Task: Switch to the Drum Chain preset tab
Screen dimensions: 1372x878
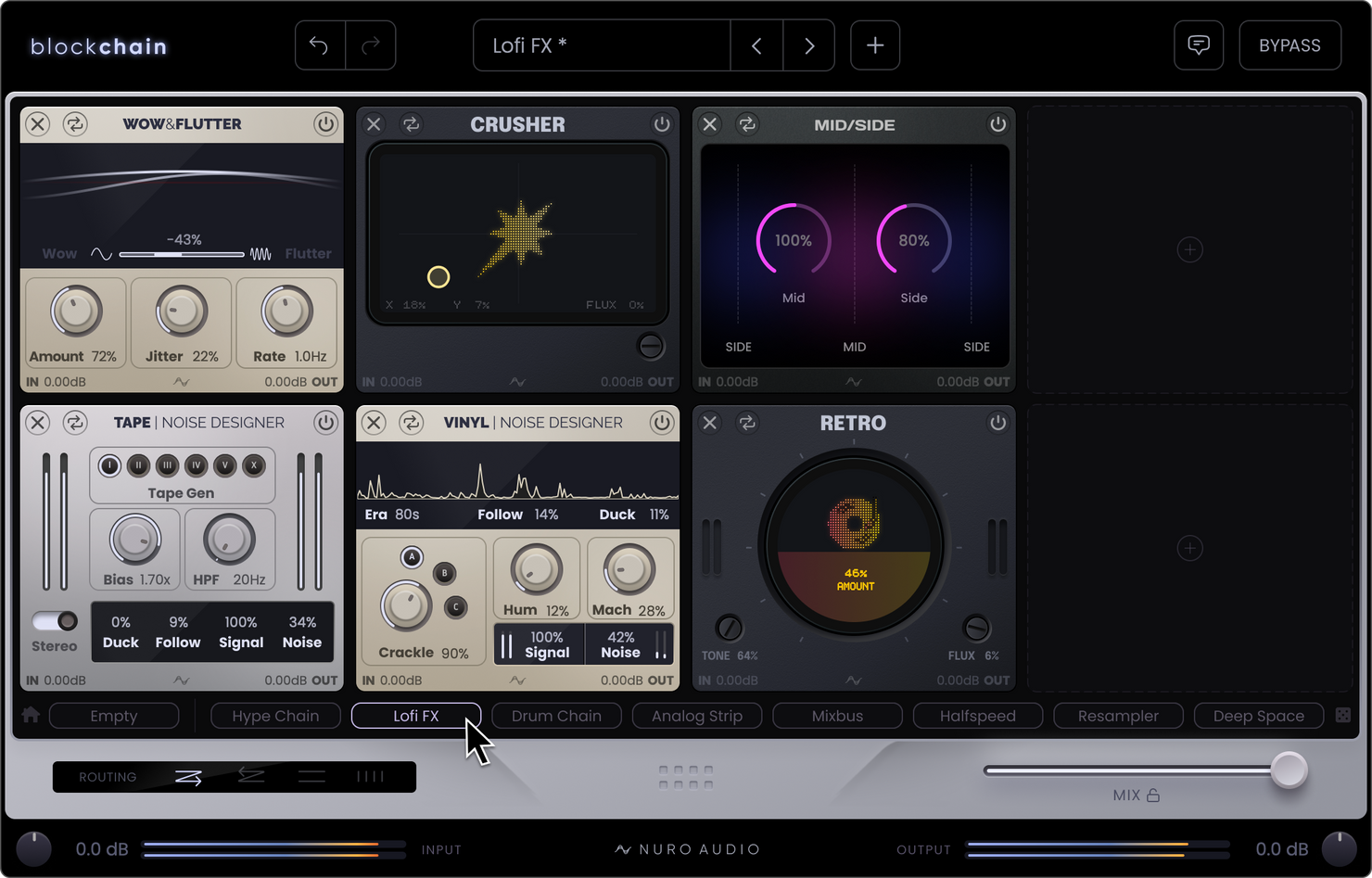Action: [556, 716]
